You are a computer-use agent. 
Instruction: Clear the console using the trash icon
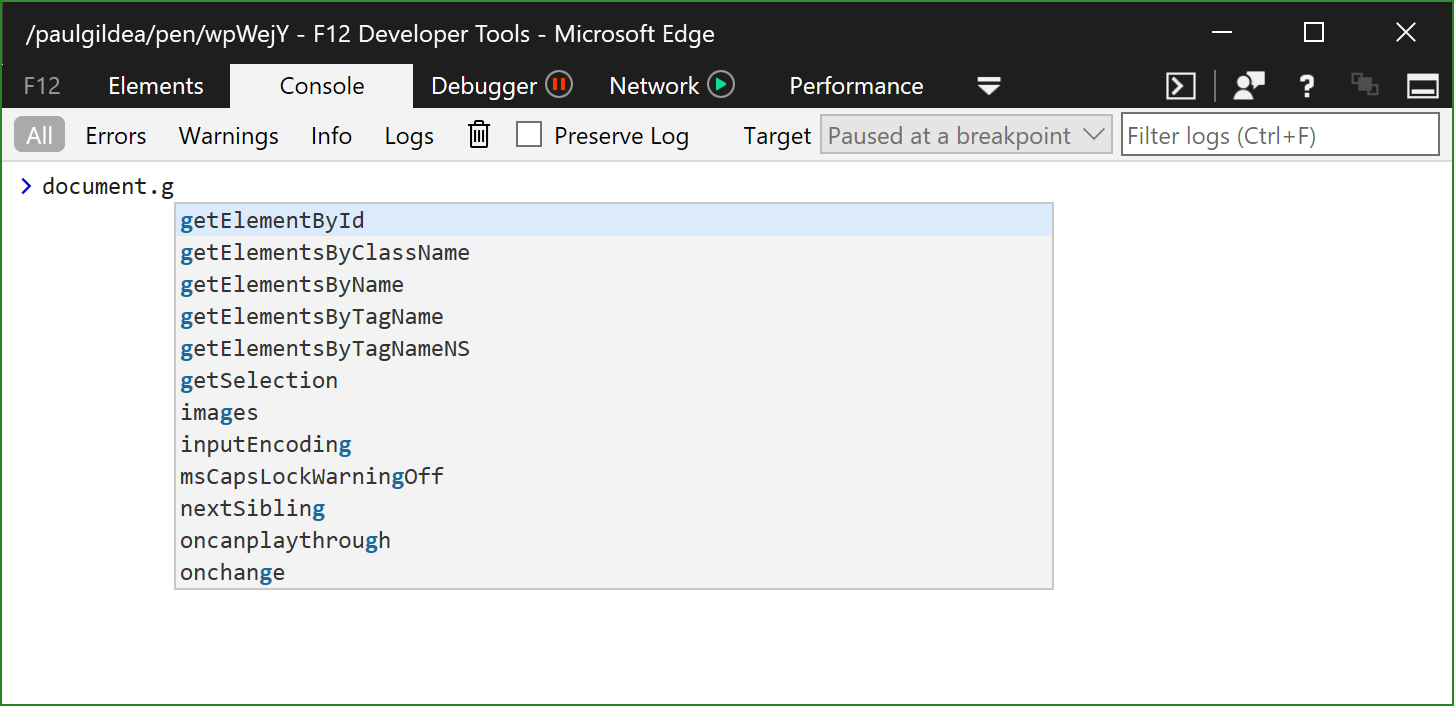click(478, 134)
